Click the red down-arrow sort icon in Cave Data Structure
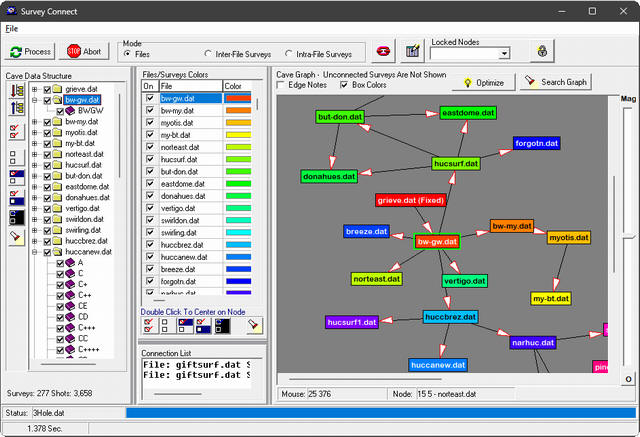This screenshot has height=437, width=640. [17, 91]
